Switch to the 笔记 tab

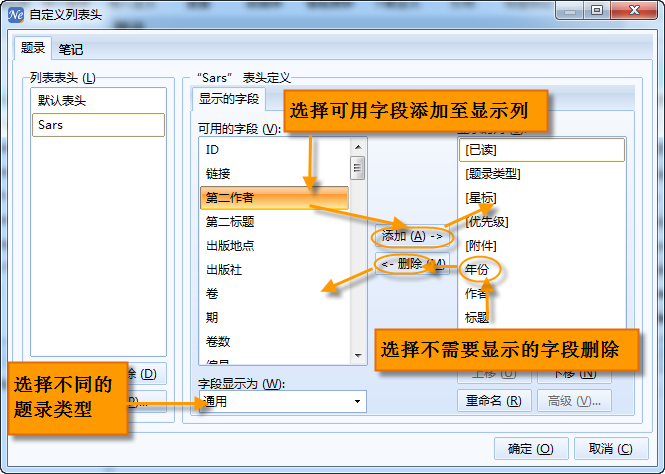click(70, 49)
